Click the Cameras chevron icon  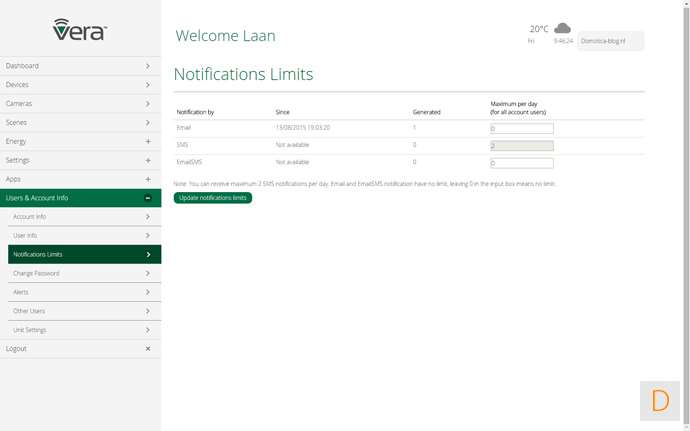tap(148, 104)
